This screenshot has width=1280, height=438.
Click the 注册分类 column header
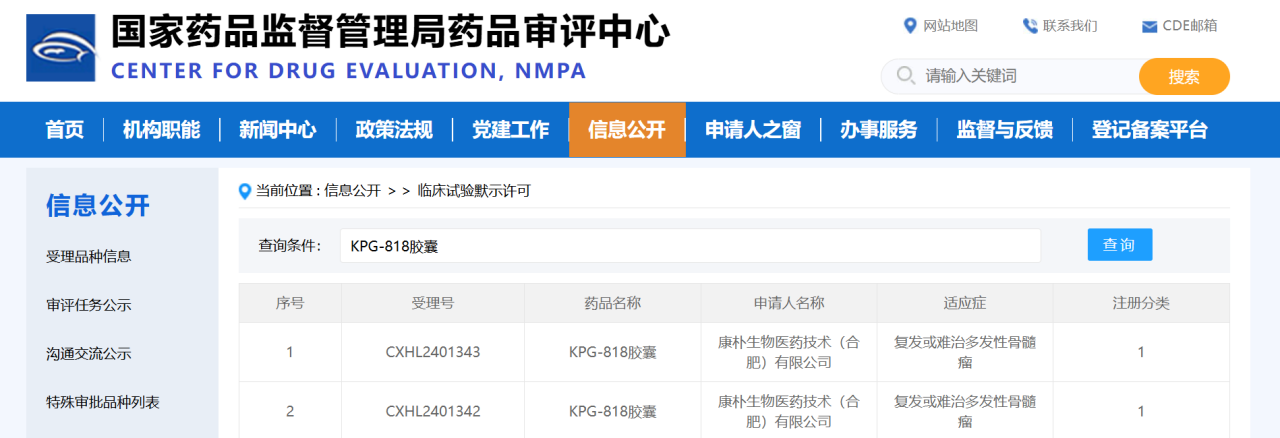[1141, 303]
